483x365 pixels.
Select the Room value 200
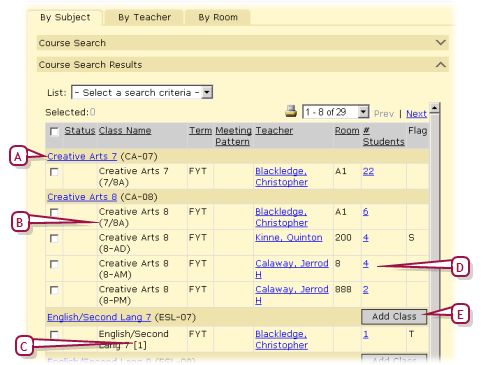[343, 238]
